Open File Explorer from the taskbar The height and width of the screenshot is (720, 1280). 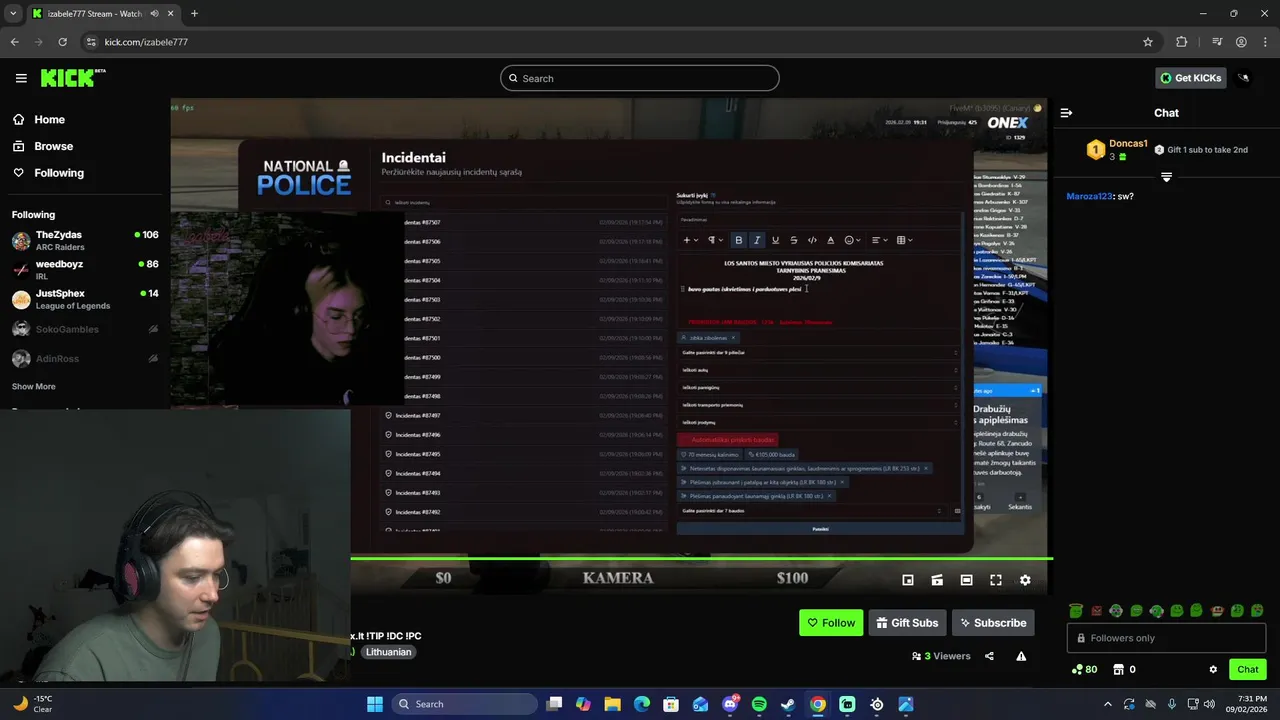point(613,704)
